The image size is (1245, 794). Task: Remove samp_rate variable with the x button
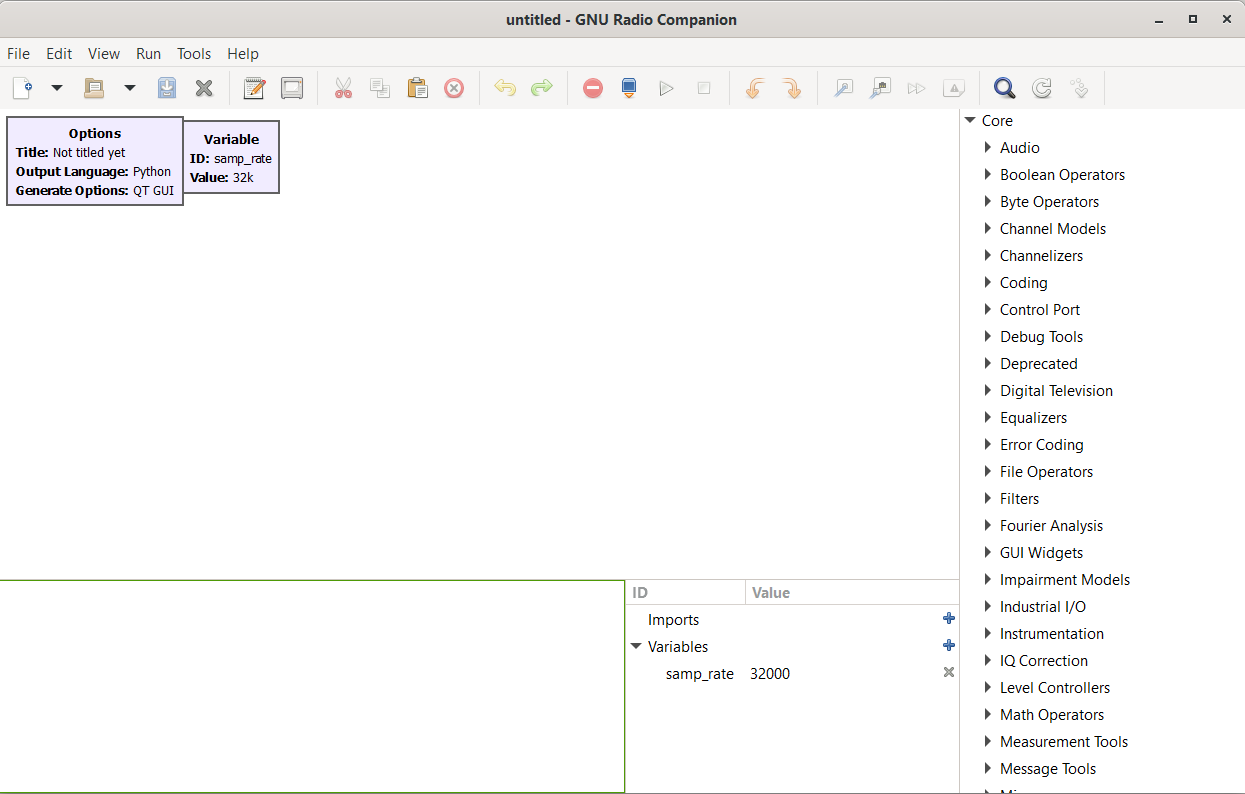coord(948,673)
